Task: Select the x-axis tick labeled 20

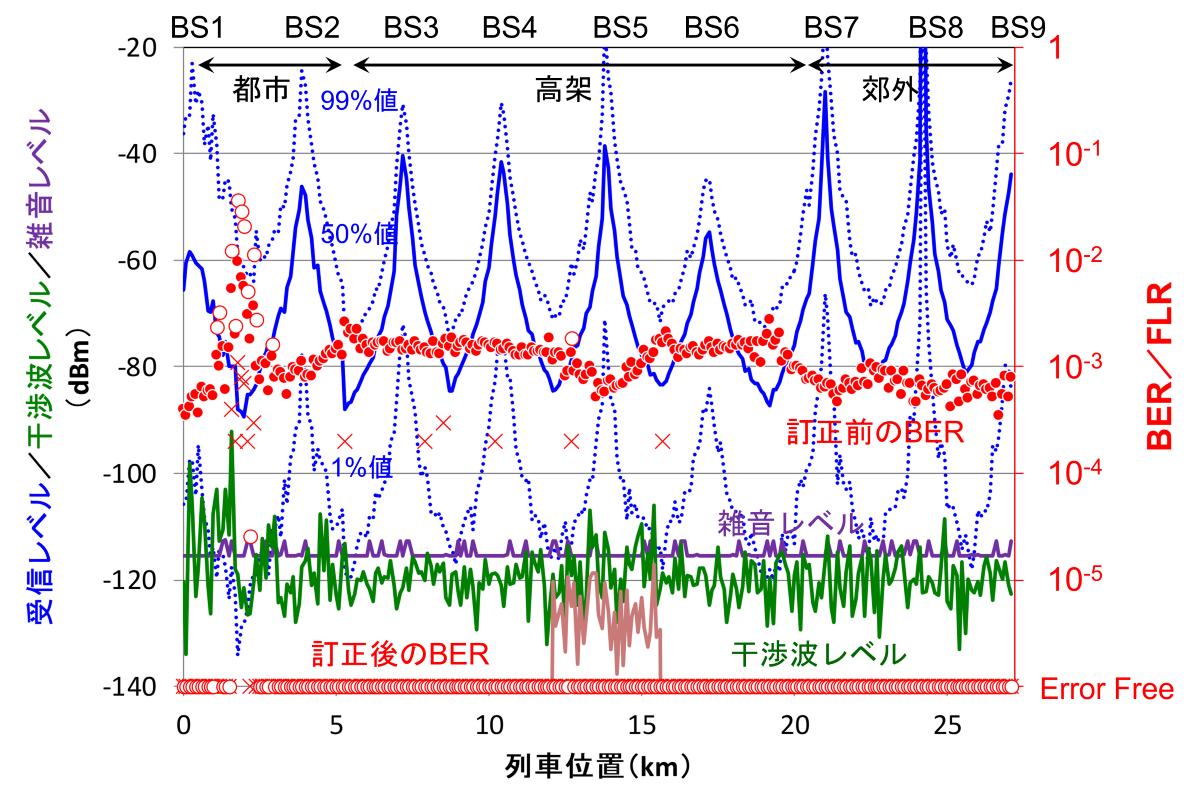Action: pos(795,723)
